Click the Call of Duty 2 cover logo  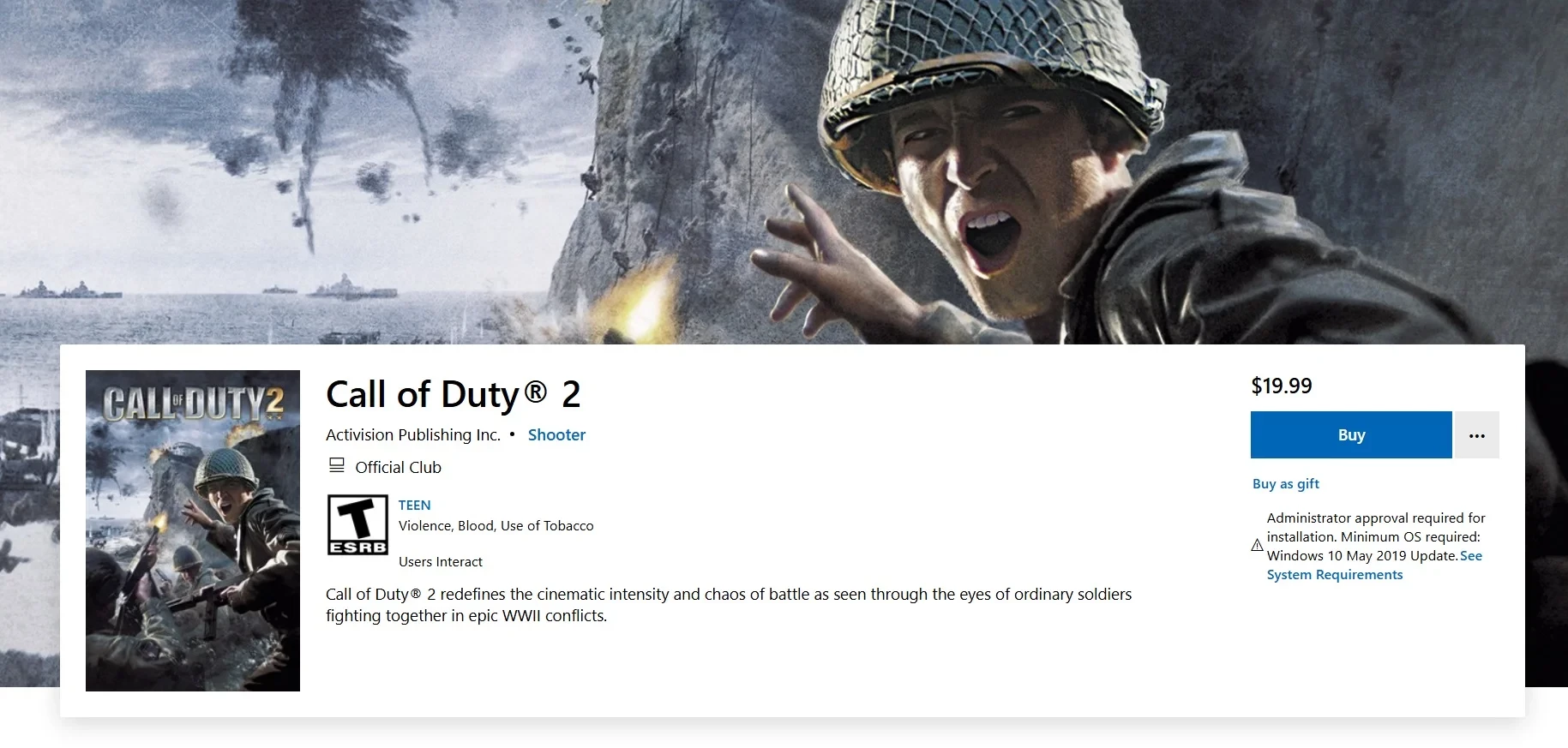pyautogui.click(x=193, y=403)
